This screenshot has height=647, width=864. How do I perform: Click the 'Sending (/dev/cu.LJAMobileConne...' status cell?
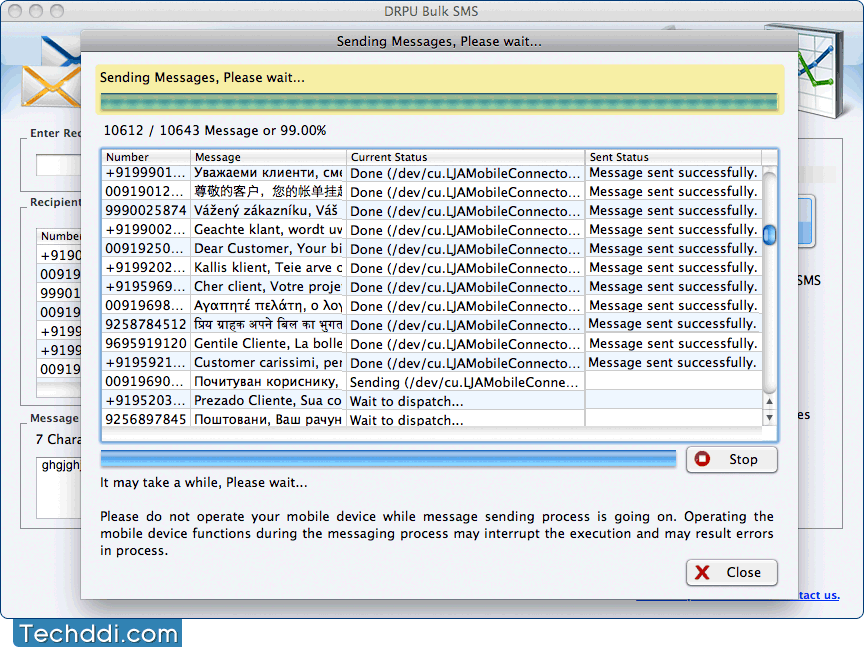coord(464,382)
